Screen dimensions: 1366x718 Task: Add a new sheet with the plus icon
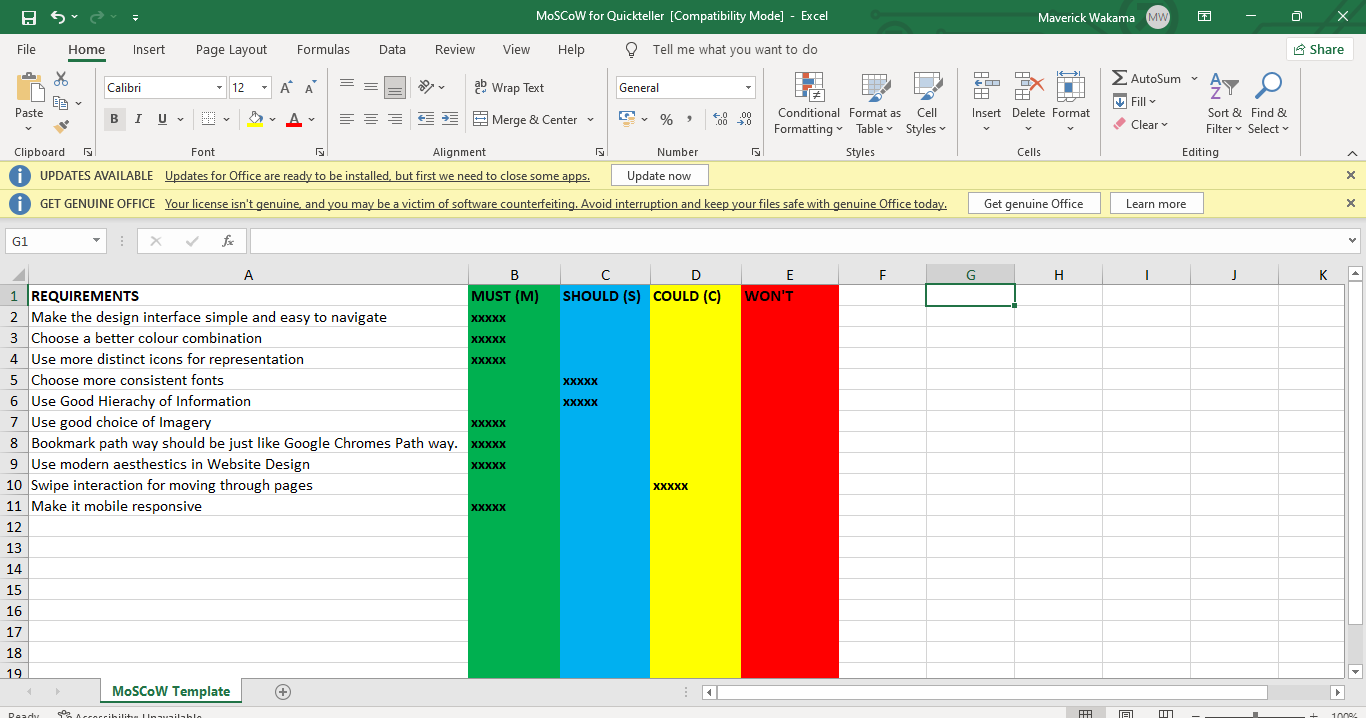(283, 692)
